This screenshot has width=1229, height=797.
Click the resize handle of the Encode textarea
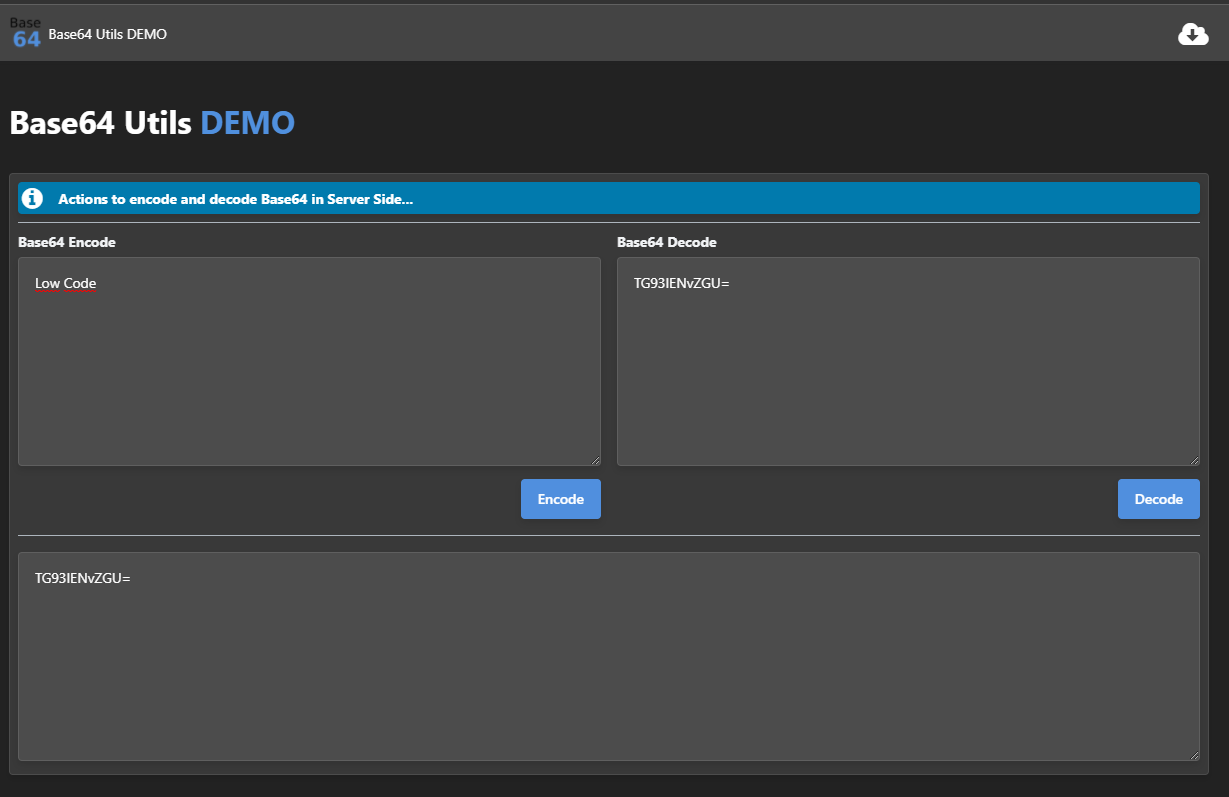[595, 460]
